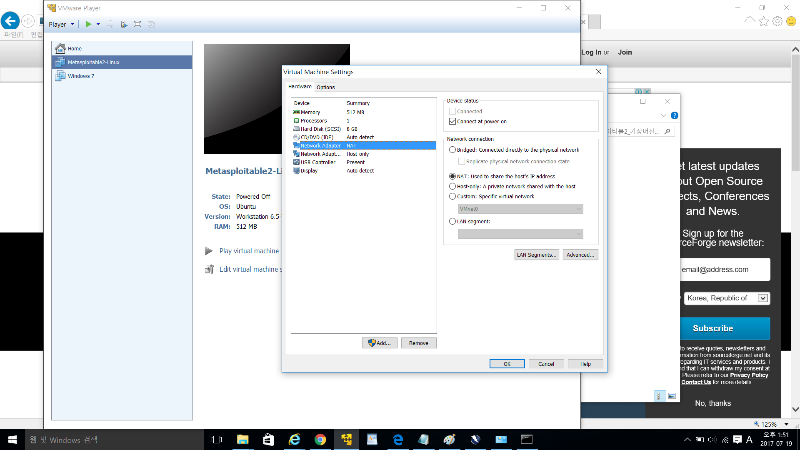Screen dimensions: 800x450
Task: Click the Edit virtual machine settings link
Action: [249, 269]
